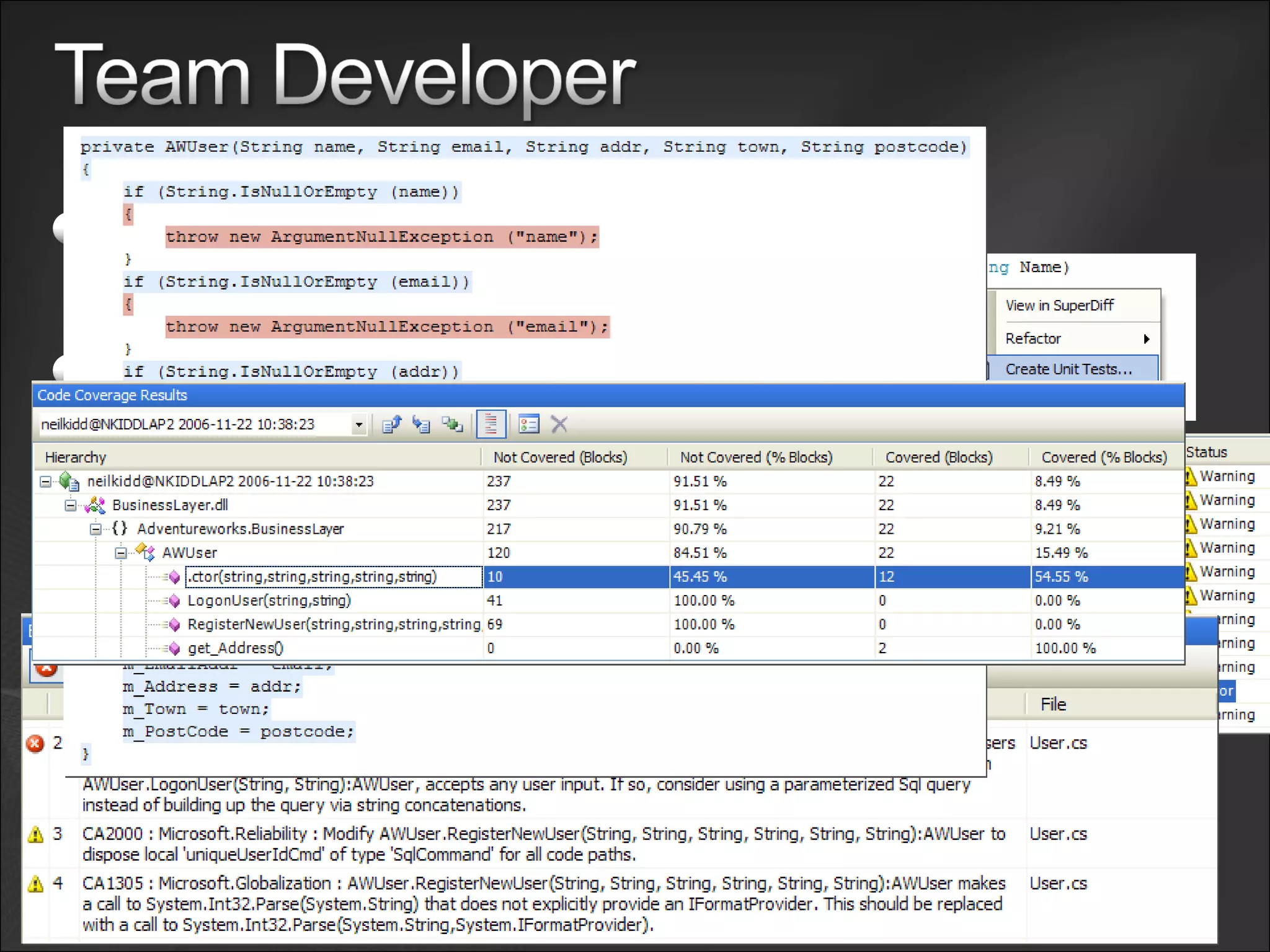Viewport: 1270px width, 952px height.
Task: Select the CA1305 Microsoft.Globalization warning text
Action: pyautogui.click(x=544, y=904)
